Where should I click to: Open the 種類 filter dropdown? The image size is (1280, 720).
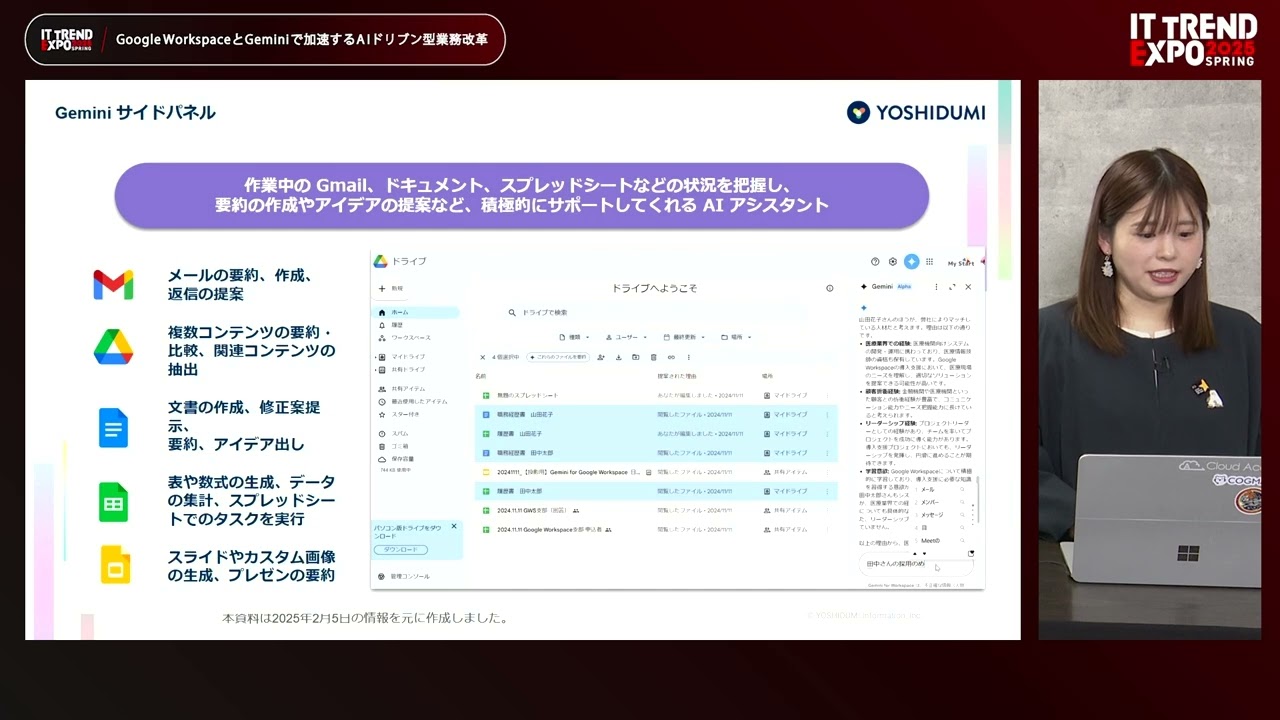tap(573, 337)
